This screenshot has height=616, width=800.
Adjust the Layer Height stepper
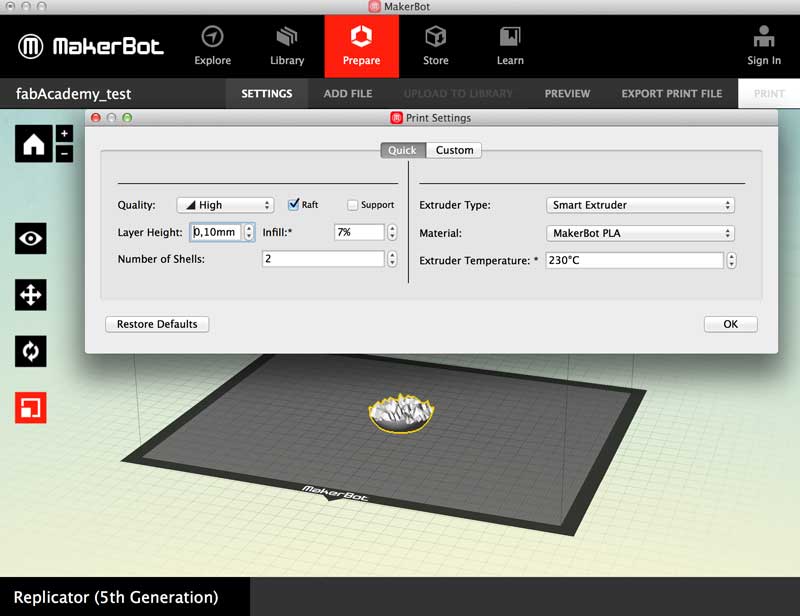[x=249, y=232]
